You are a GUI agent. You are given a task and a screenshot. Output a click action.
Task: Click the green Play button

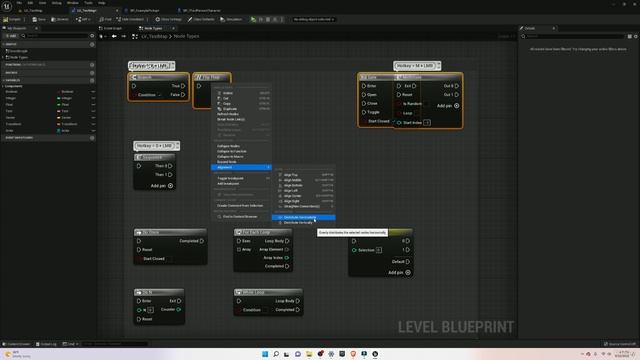[253, 19]
